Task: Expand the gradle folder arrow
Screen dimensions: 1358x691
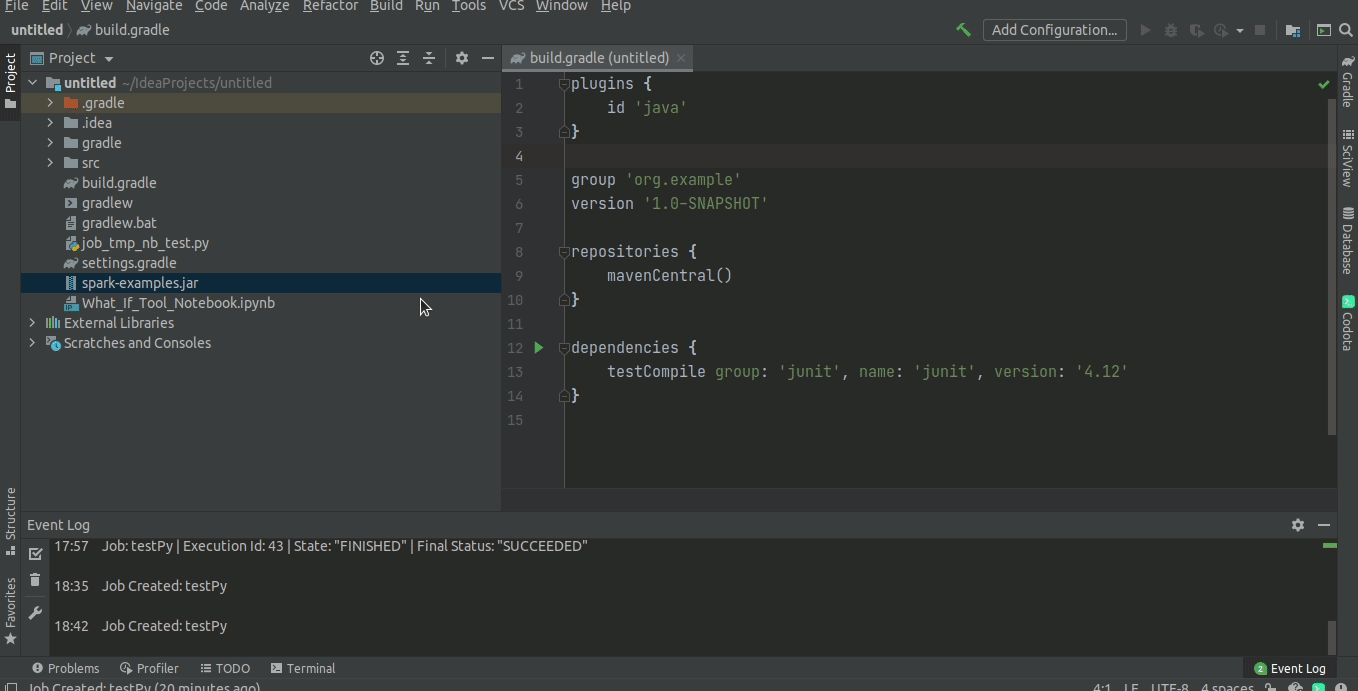Action: [50, 143]
